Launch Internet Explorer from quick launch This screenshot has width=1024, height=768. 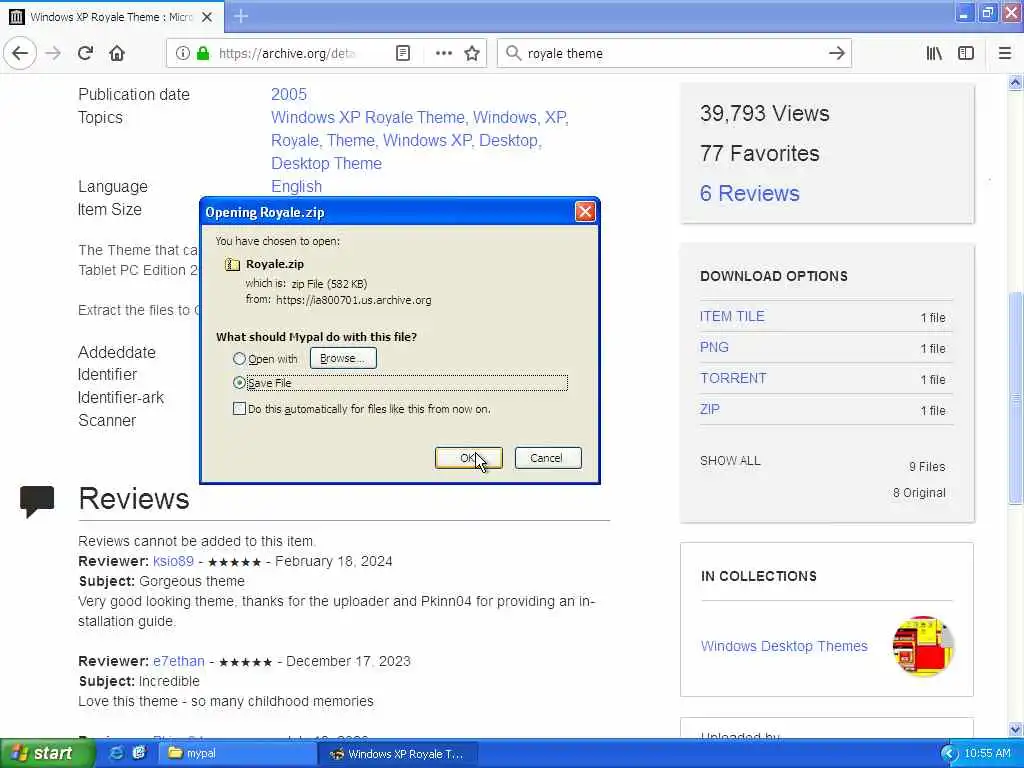(116, 753)
